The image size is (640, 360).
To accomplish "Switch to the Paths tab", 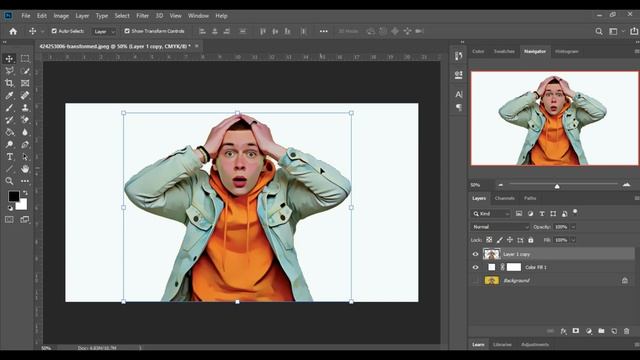I will coord(530,198).
